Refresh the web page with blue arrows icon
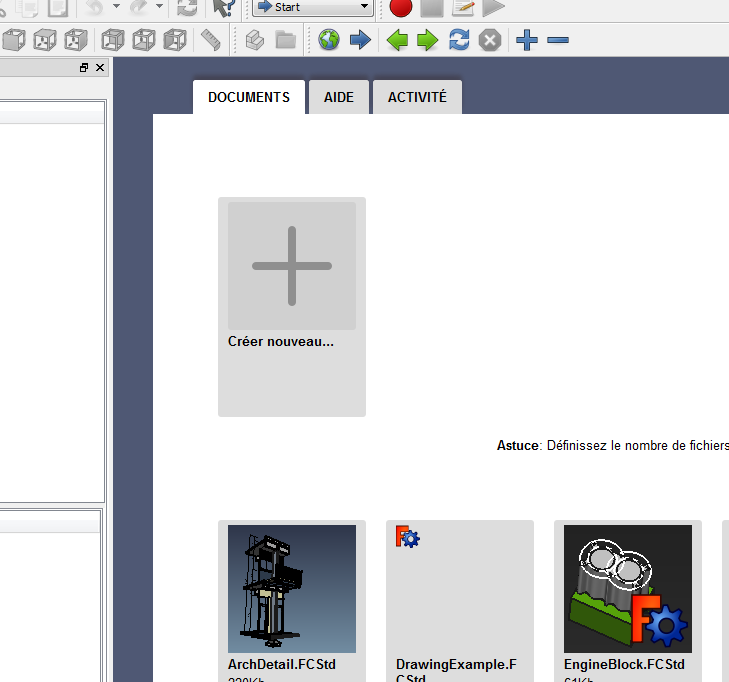The image size is (729, 682). [459, 40]
